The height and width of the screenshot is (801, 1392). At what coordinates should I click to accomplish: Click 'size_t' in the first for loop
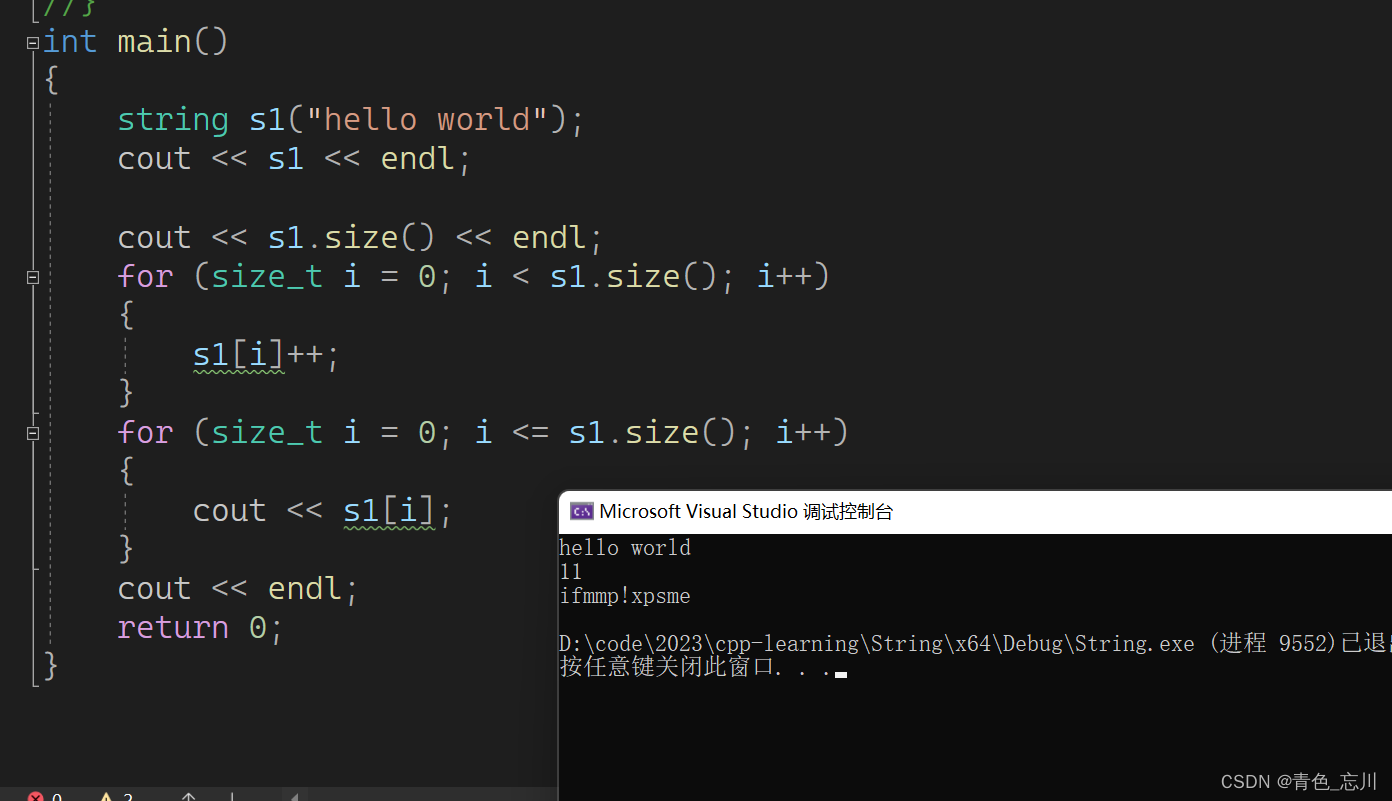point(267,277)
